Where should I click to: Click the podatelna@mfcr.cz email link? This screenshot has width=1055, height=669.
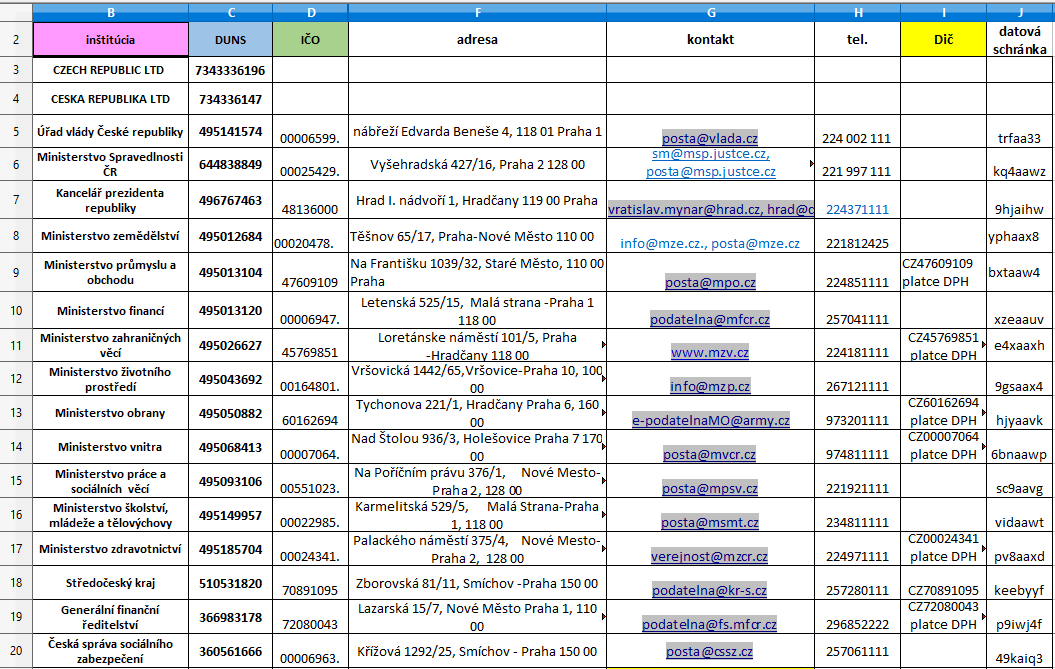click(x=710, y=319)
